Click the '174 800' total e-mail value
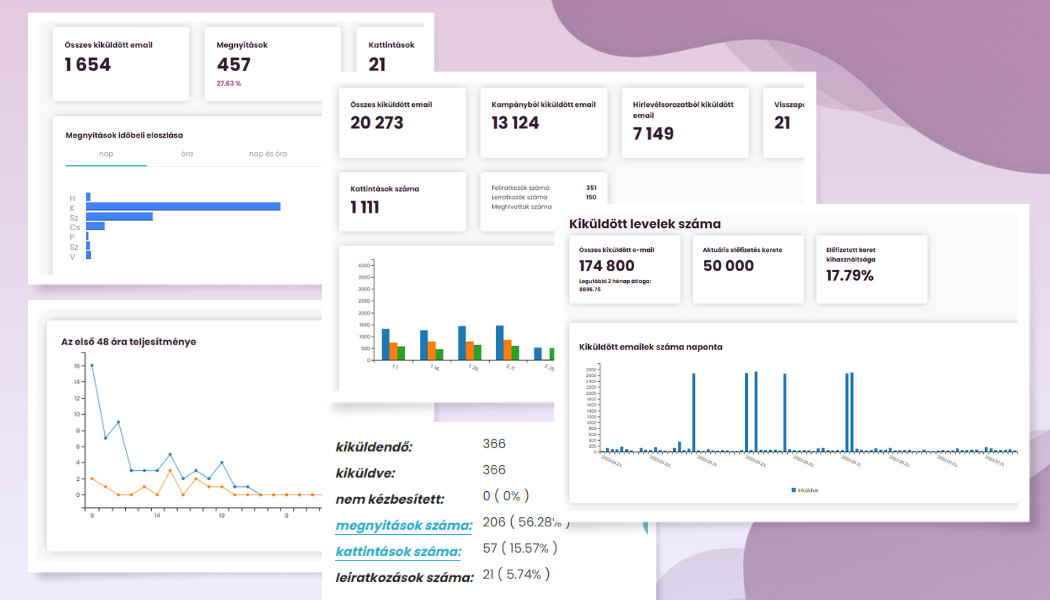1050x600 pixels. point(607,266)
